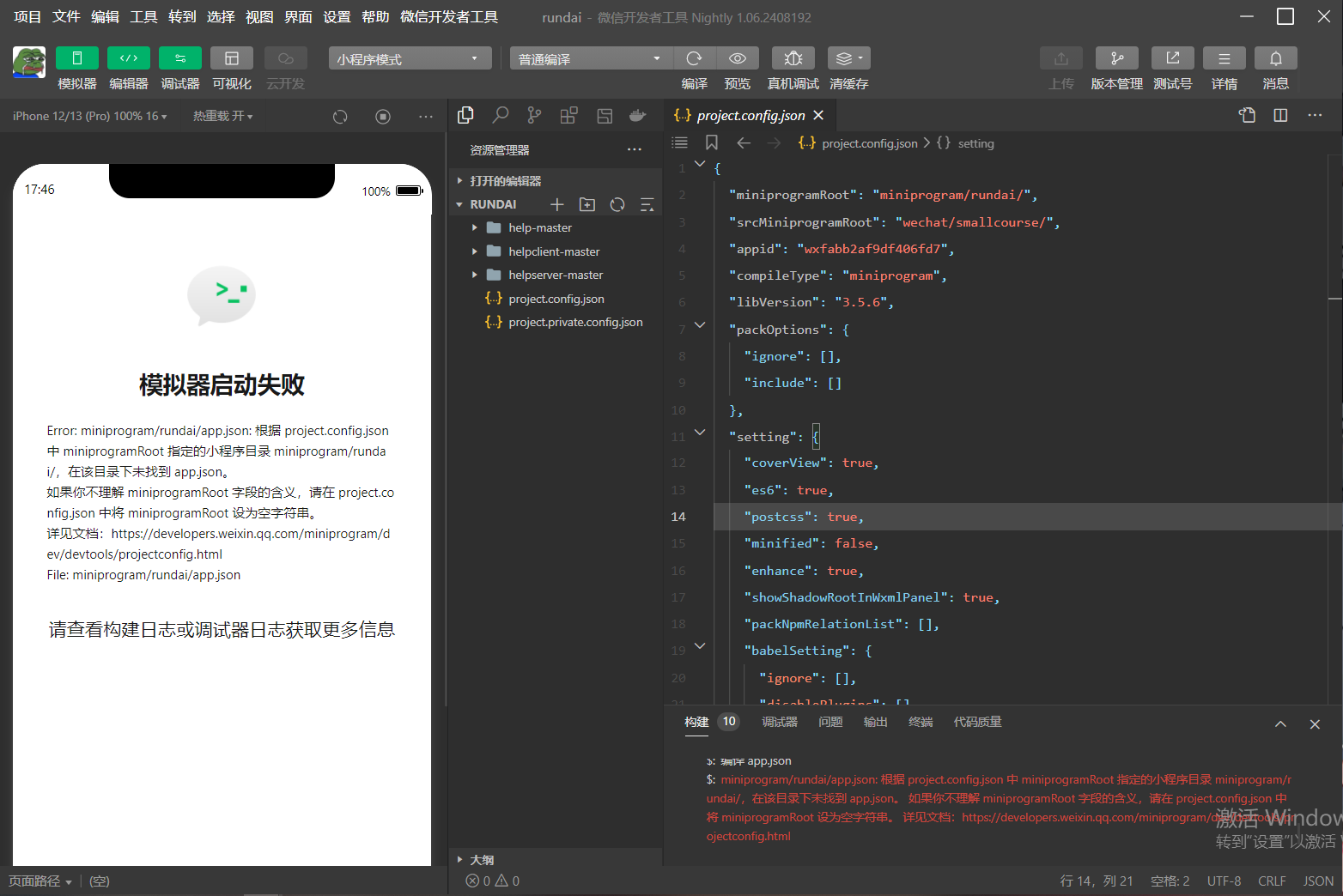
Task: Open the Docker whale icon in activity bar
Action: (637, 116)
